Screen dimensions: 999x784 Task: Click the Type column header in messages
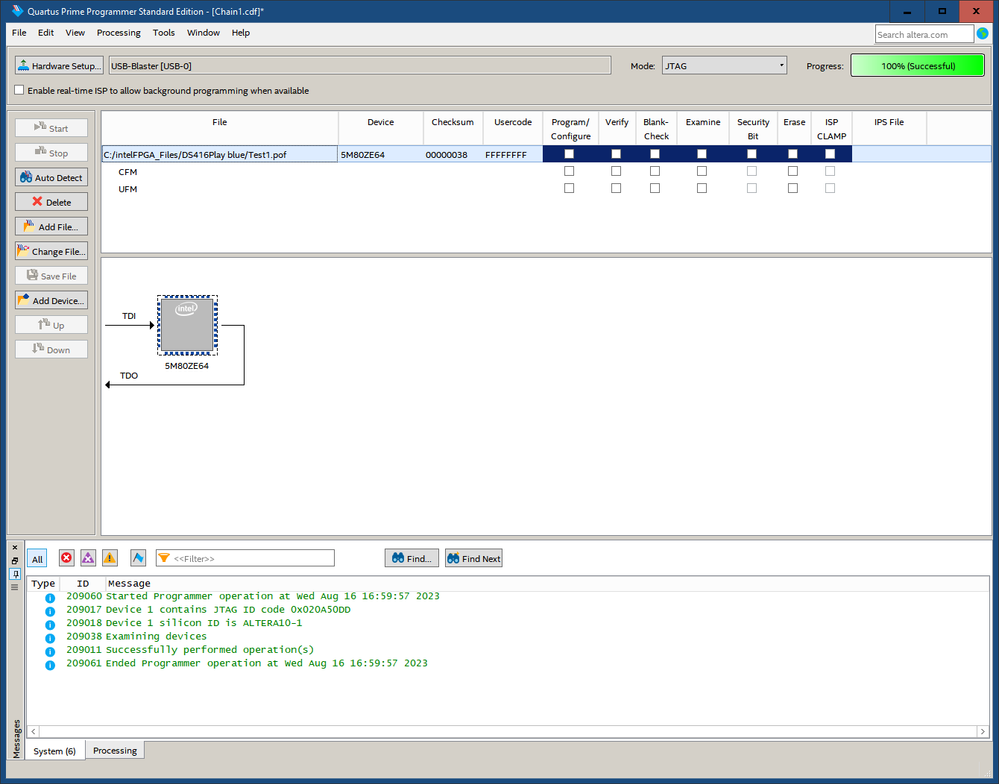(x=43, y=583)
